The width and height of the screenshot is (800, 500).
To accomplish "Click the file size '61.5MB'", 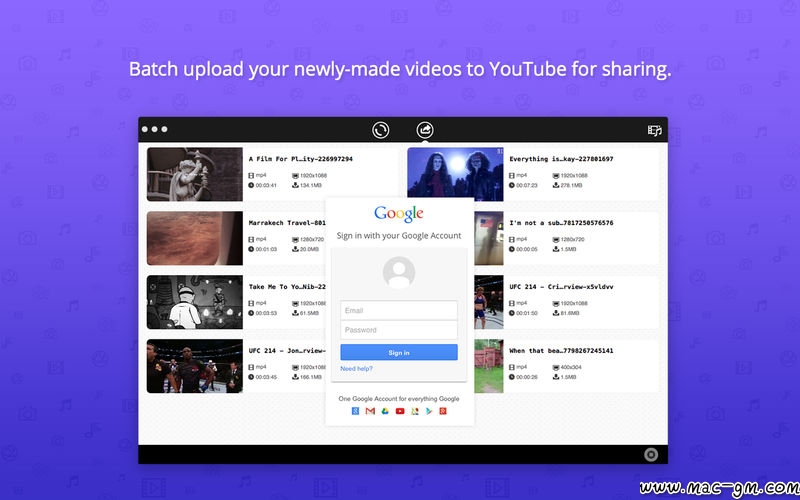I will click(309, 313).
